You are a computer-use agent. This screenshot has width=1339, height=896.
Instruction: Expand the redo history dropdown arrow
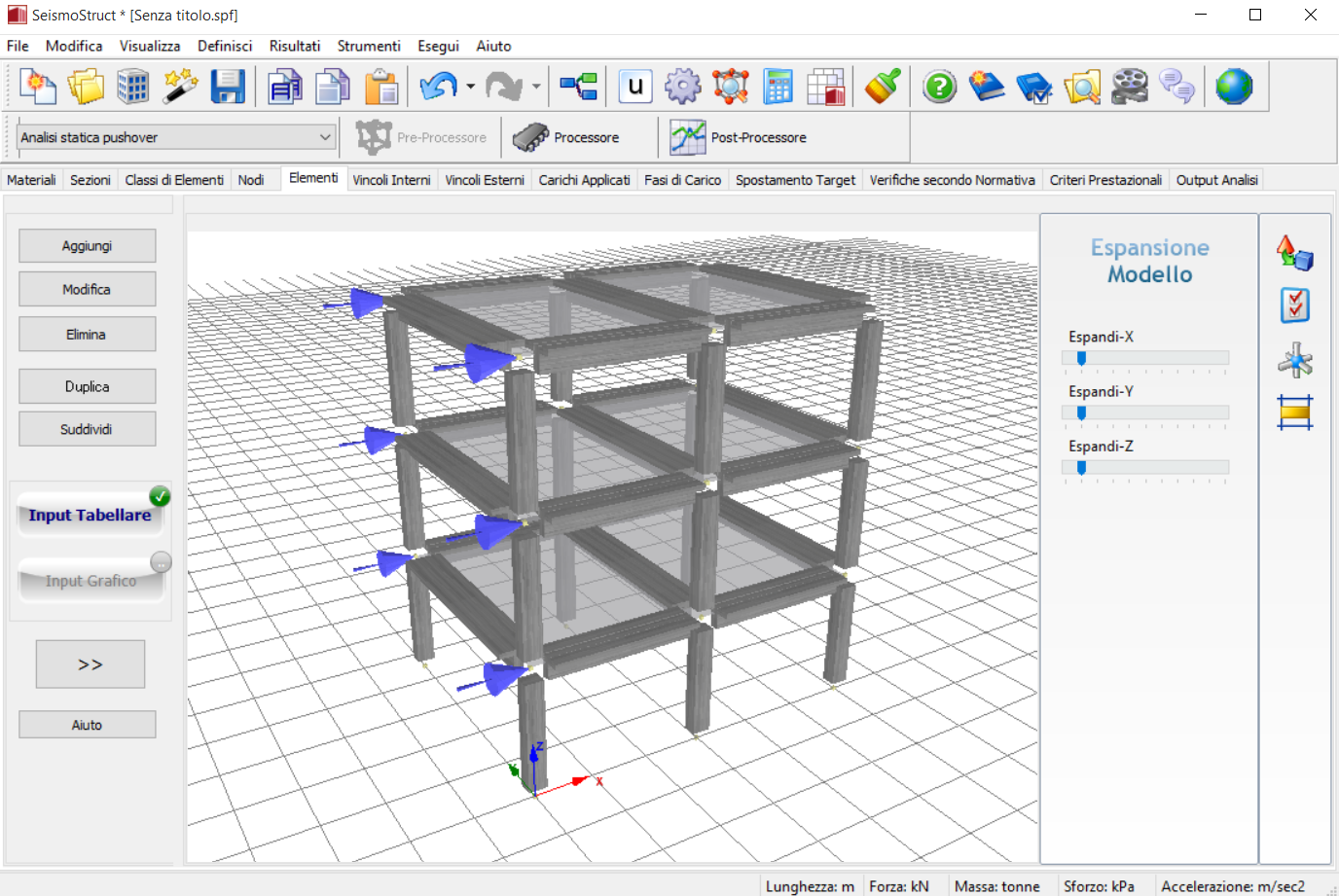pyautogui.click(x=536, y=87)
